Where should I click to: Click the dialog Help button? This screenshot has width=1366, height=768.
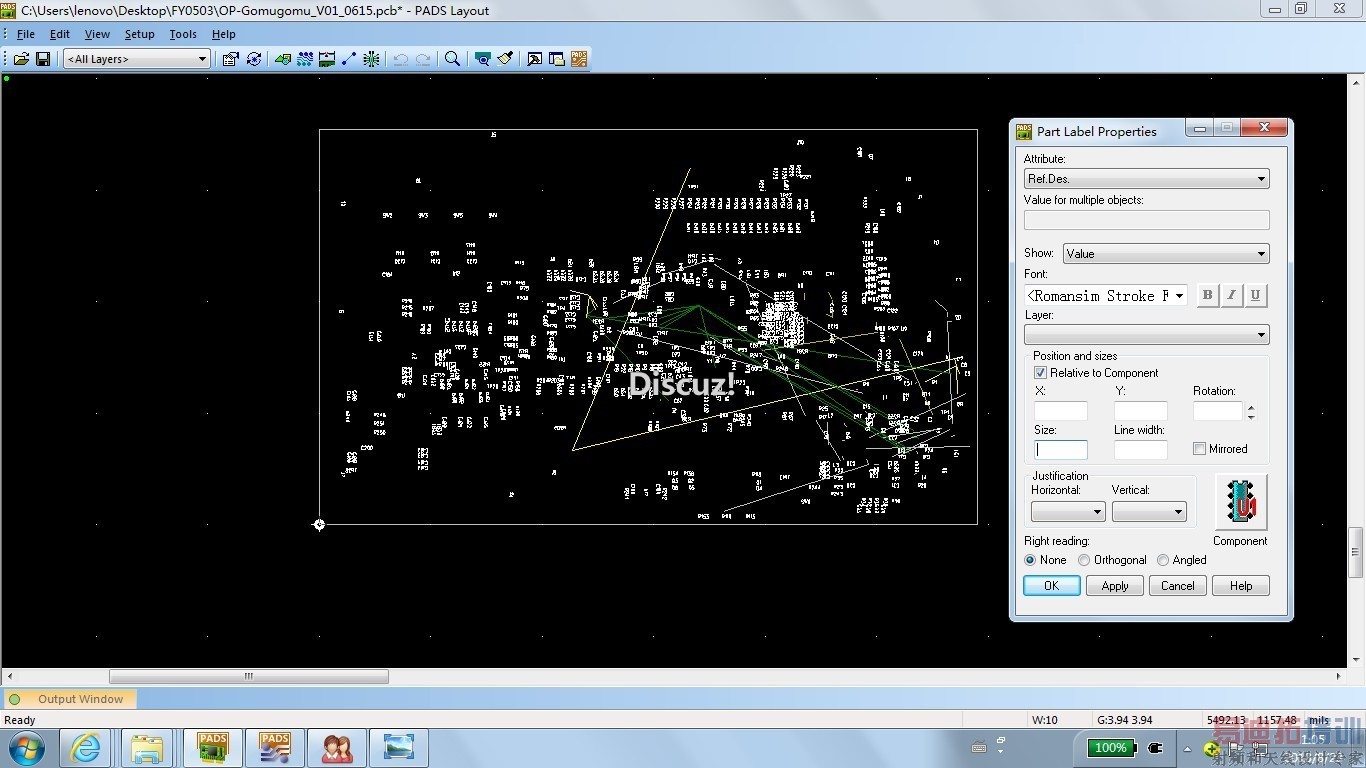coord(1241,586)
